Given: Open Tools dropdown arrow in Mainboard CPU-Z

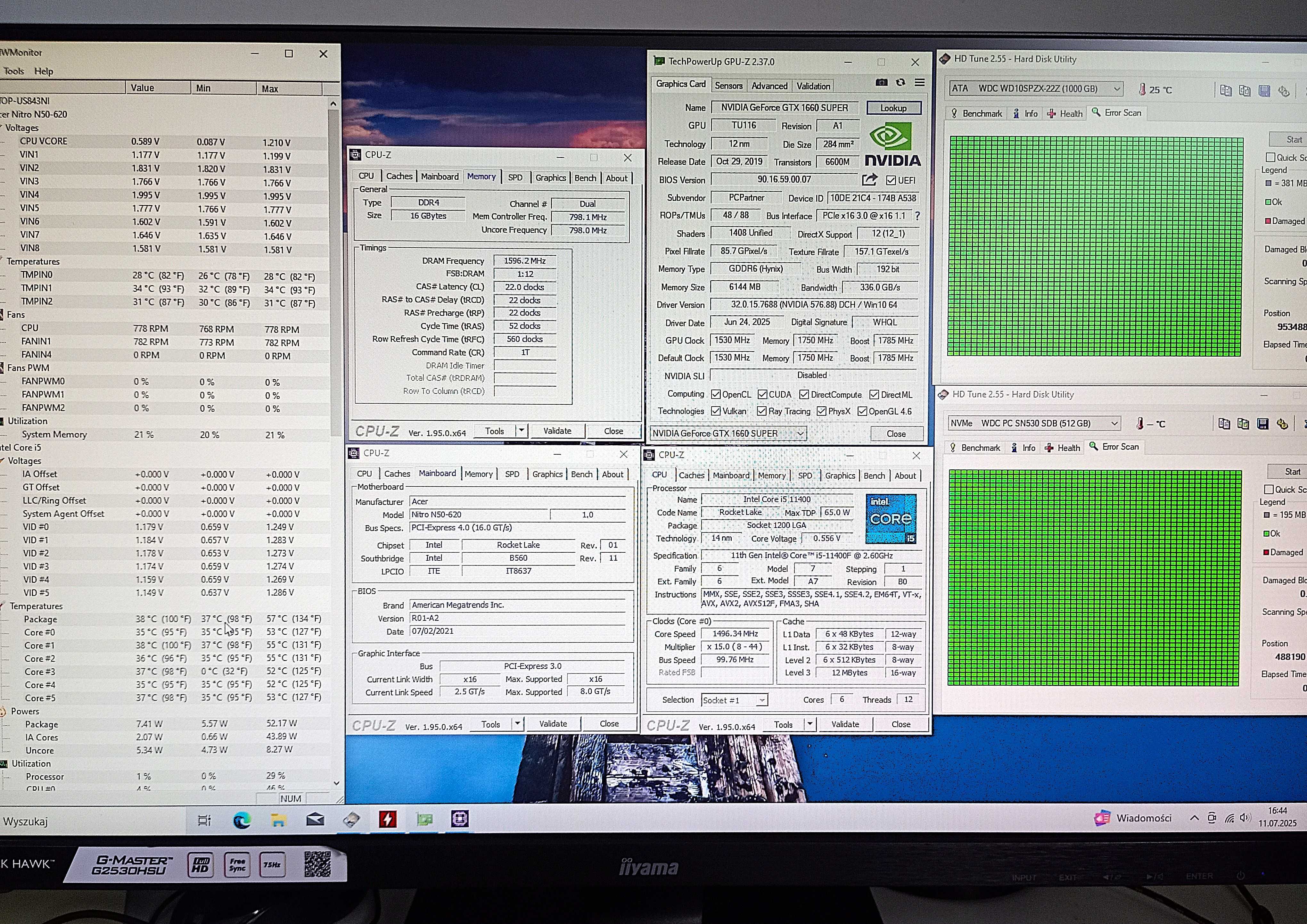Looking at the screenshot, I should tap(517, 724).
